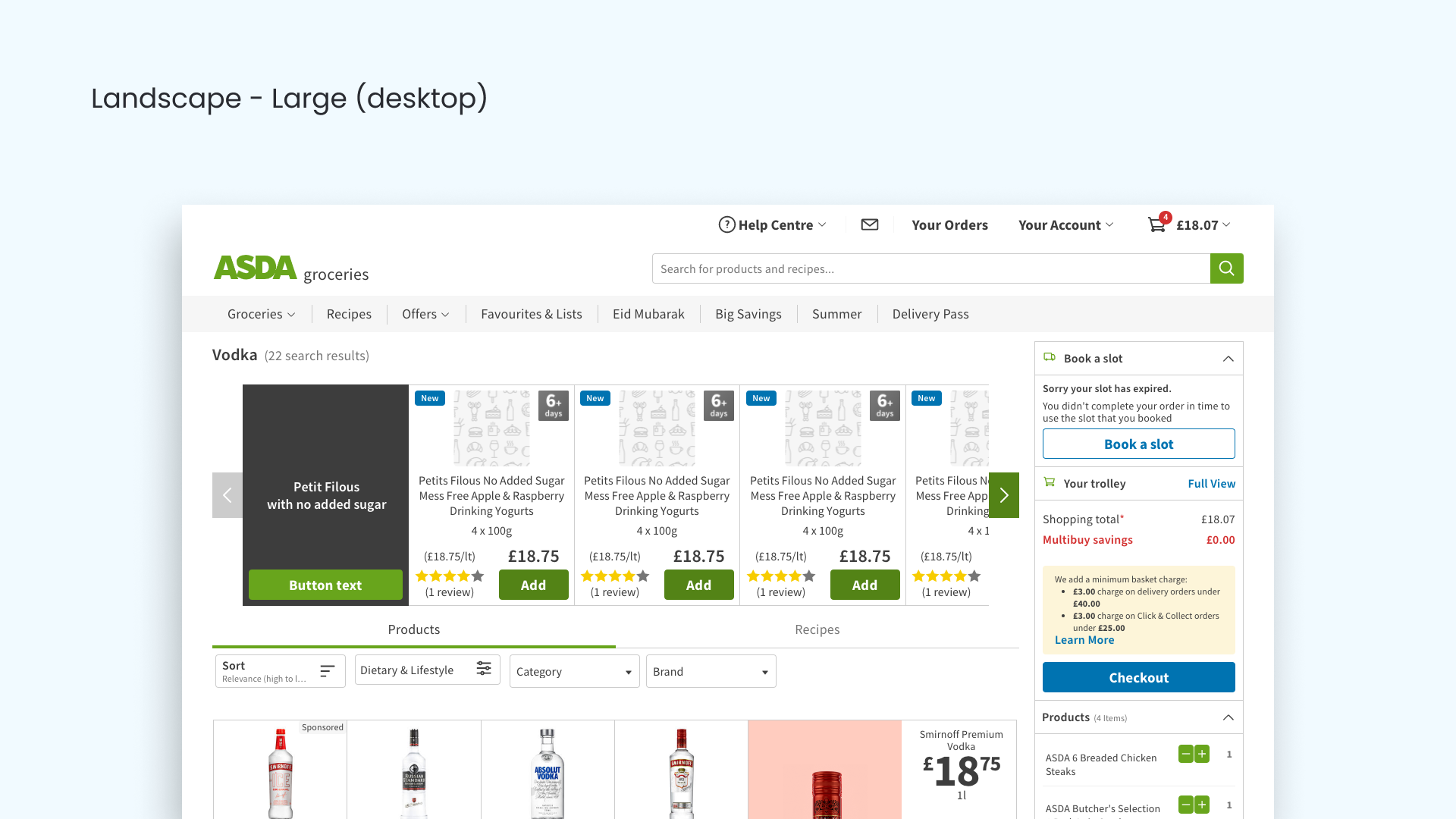
Task: Click the first product's (1 review) text
Action: [x=450, y=592]
